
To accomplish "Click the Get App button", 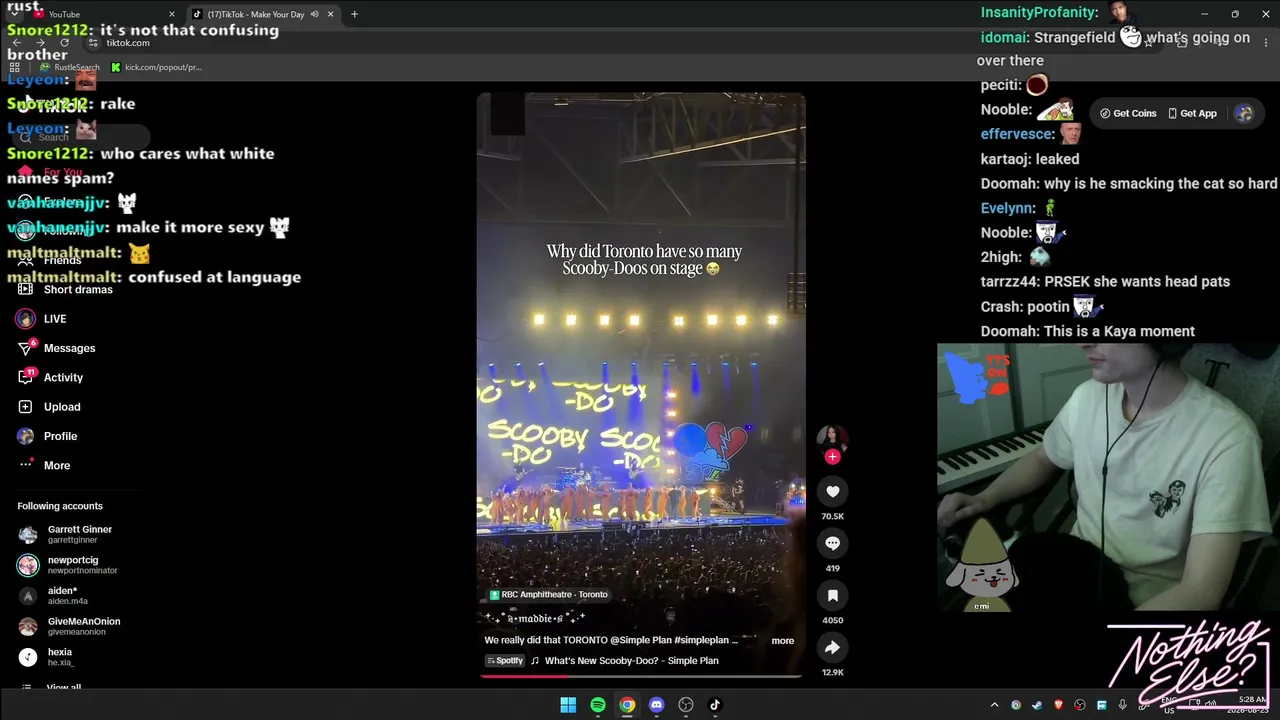I will [1192, 113].
